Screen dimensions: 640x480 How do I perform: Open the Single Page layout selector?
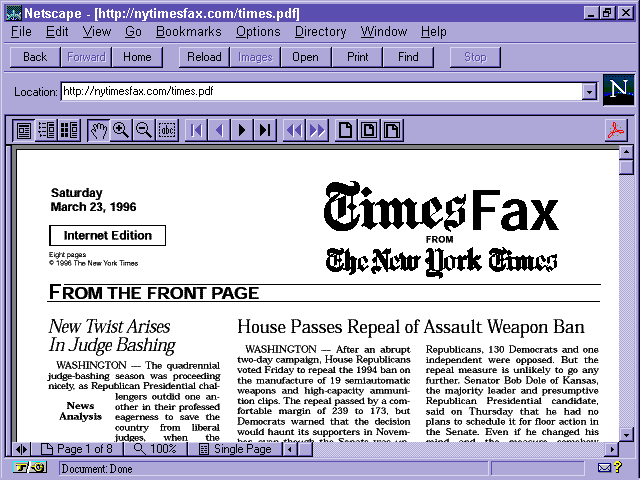235,449
